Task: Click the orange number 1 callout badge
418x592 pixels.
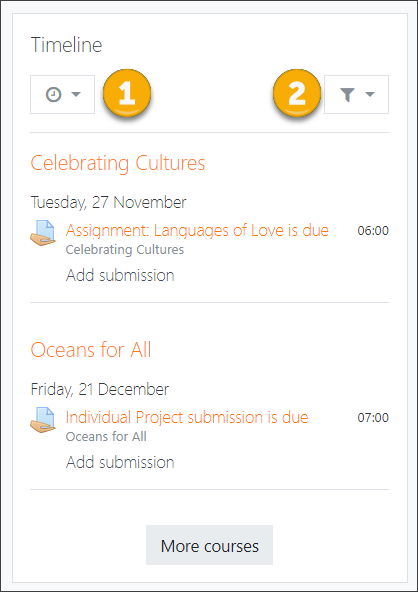Action: tap(127, 93)
